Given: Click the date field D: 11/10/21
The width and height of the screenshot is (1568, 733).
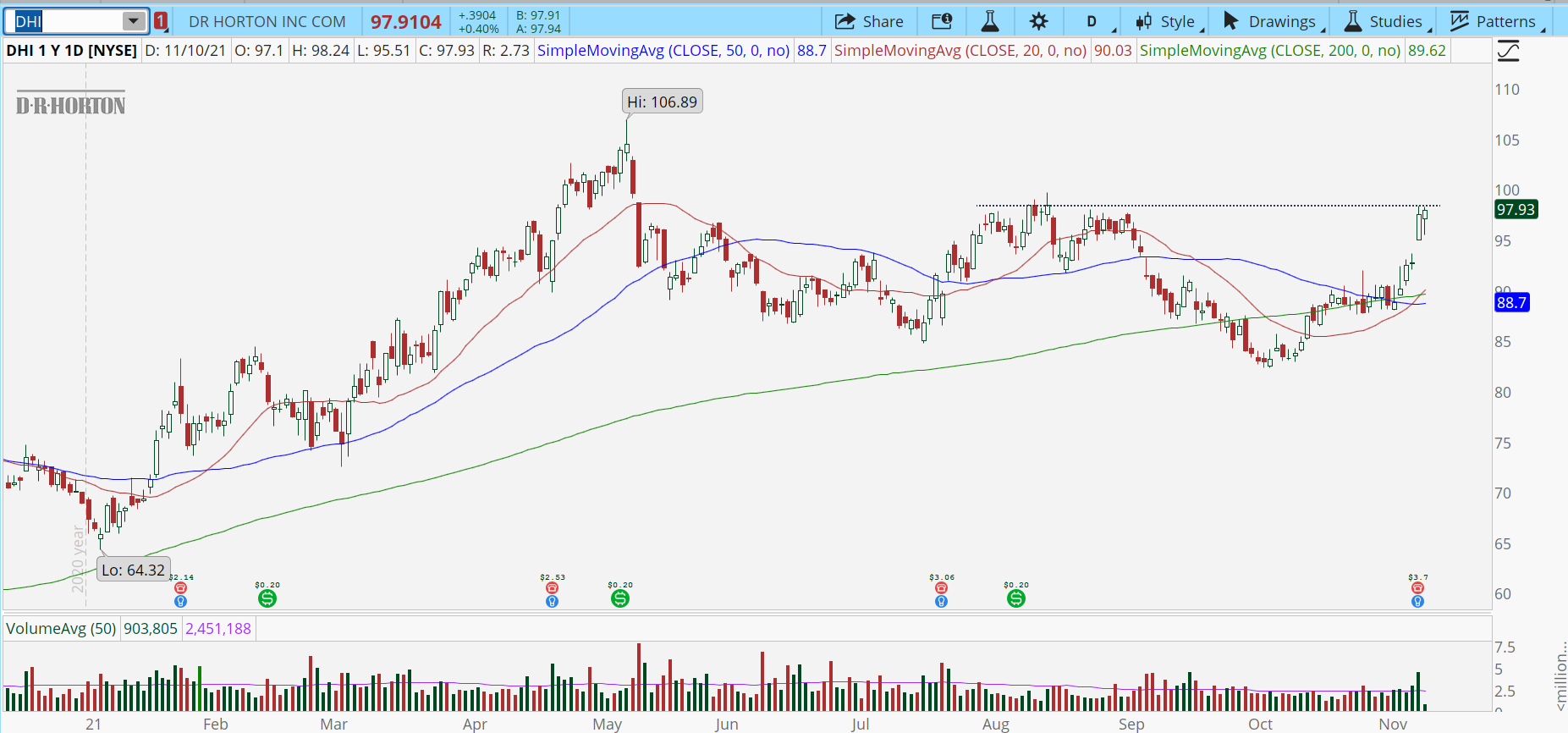Looking at the screenshot, I should [185, 51].
